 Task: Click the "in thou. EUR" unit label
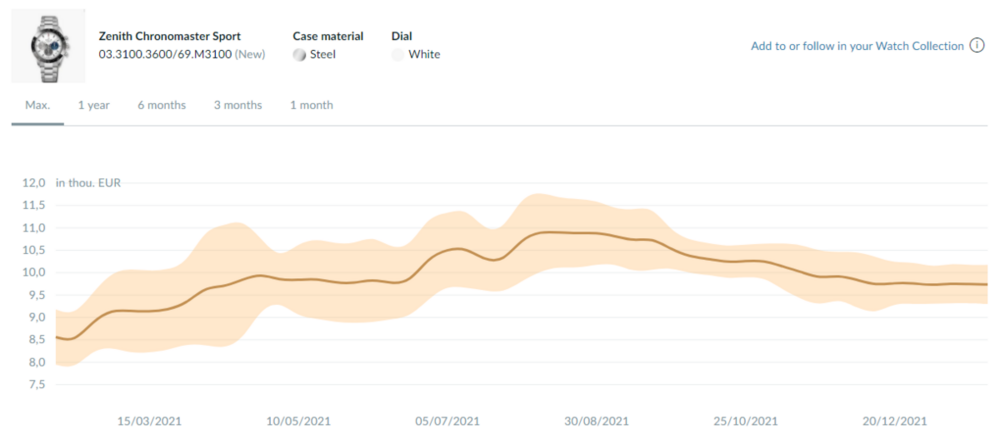88,183
